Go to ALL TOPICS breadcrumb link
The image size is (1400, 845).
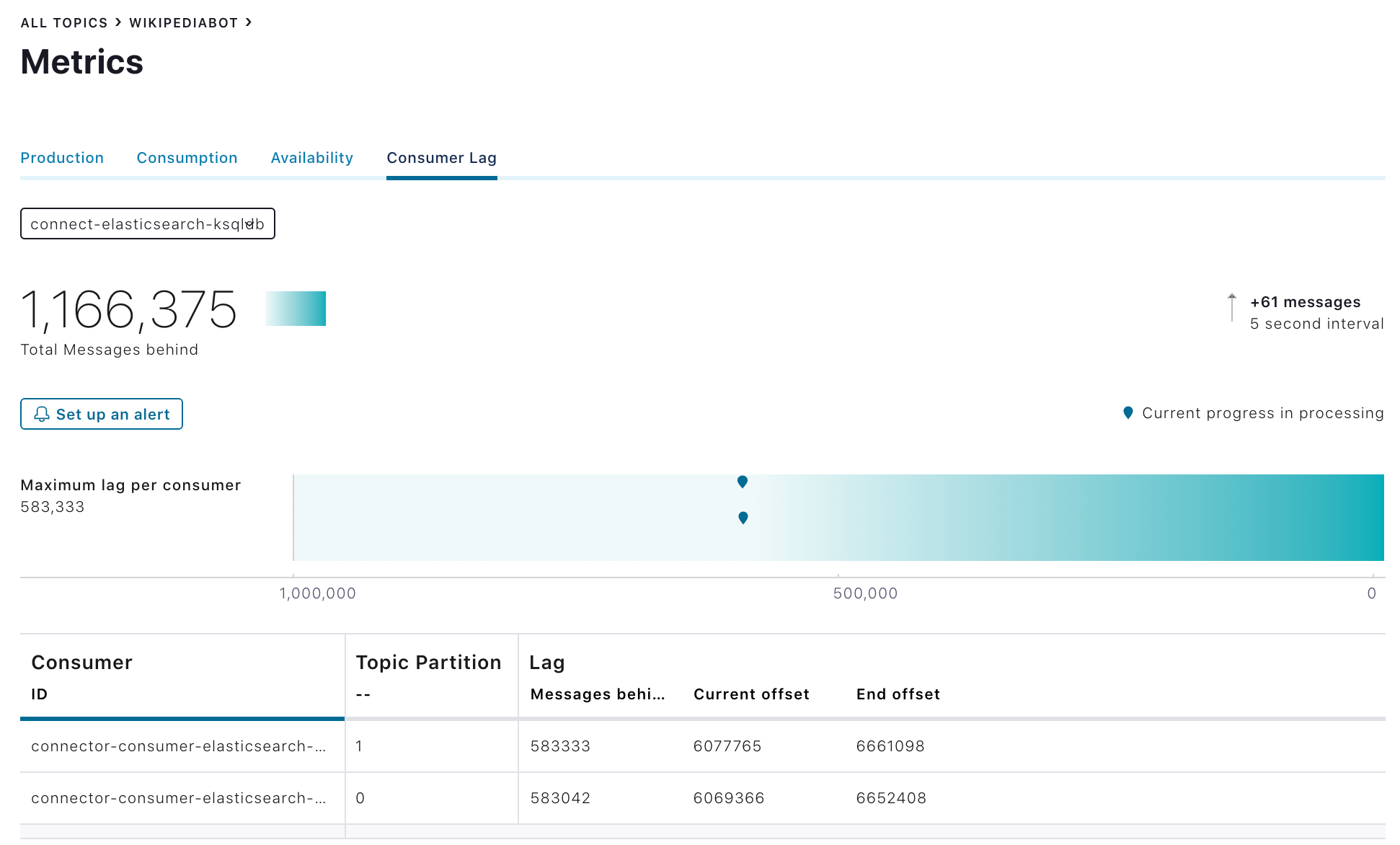(x=63, y=23)
